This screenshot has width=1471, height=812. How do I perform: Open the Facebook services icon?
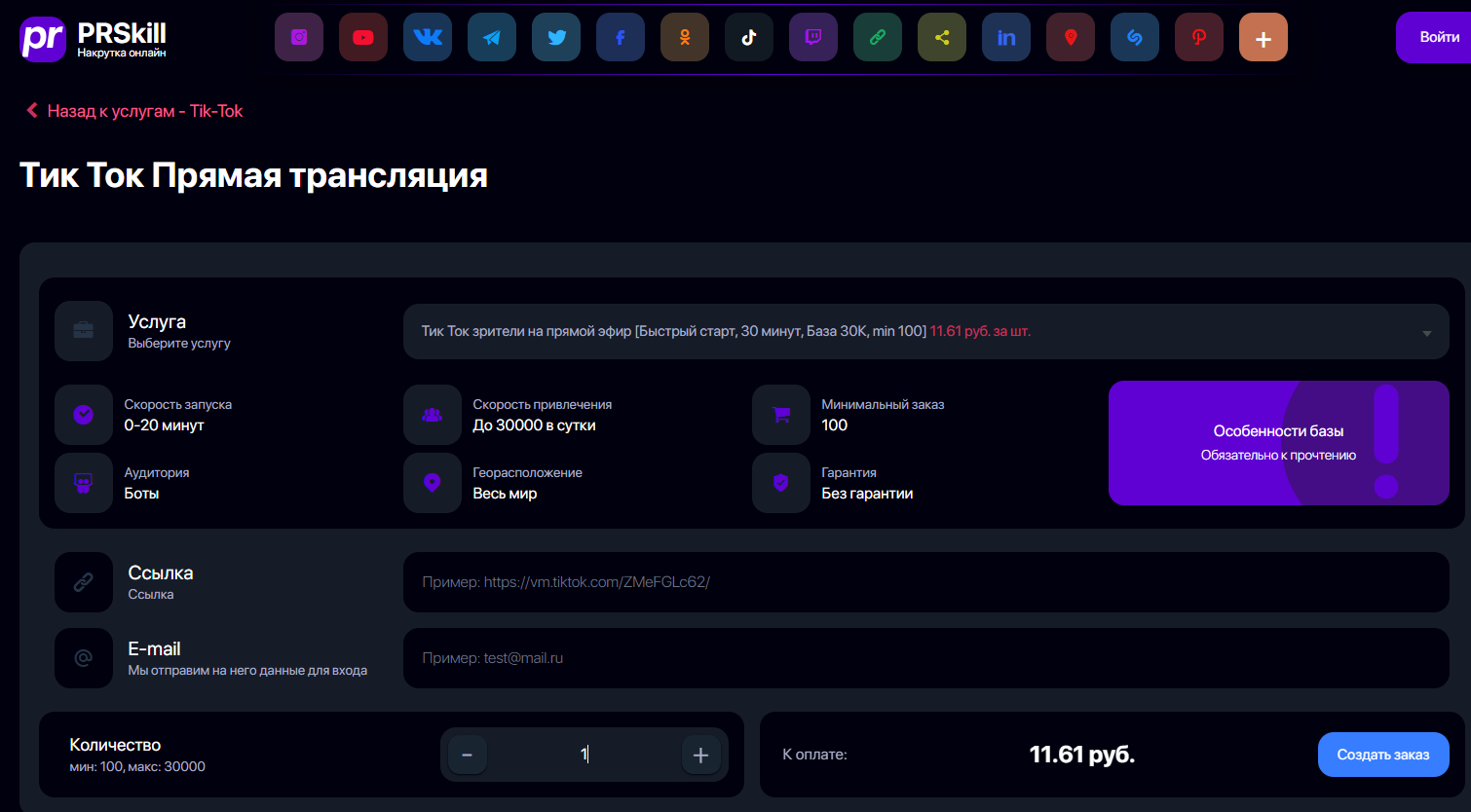coord(621,37)
